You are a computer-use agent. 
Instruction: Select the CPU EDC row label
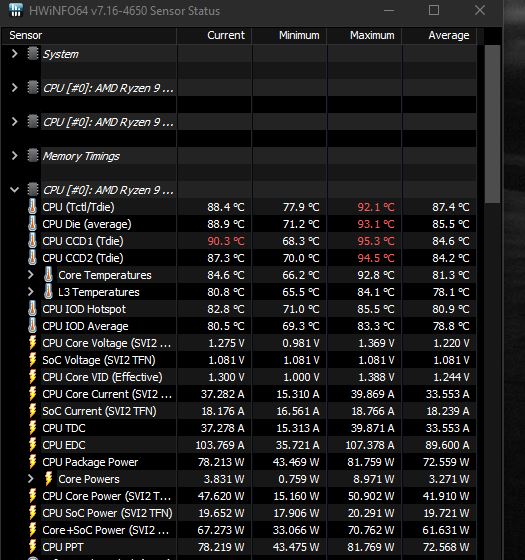click(x=64, y=445)
